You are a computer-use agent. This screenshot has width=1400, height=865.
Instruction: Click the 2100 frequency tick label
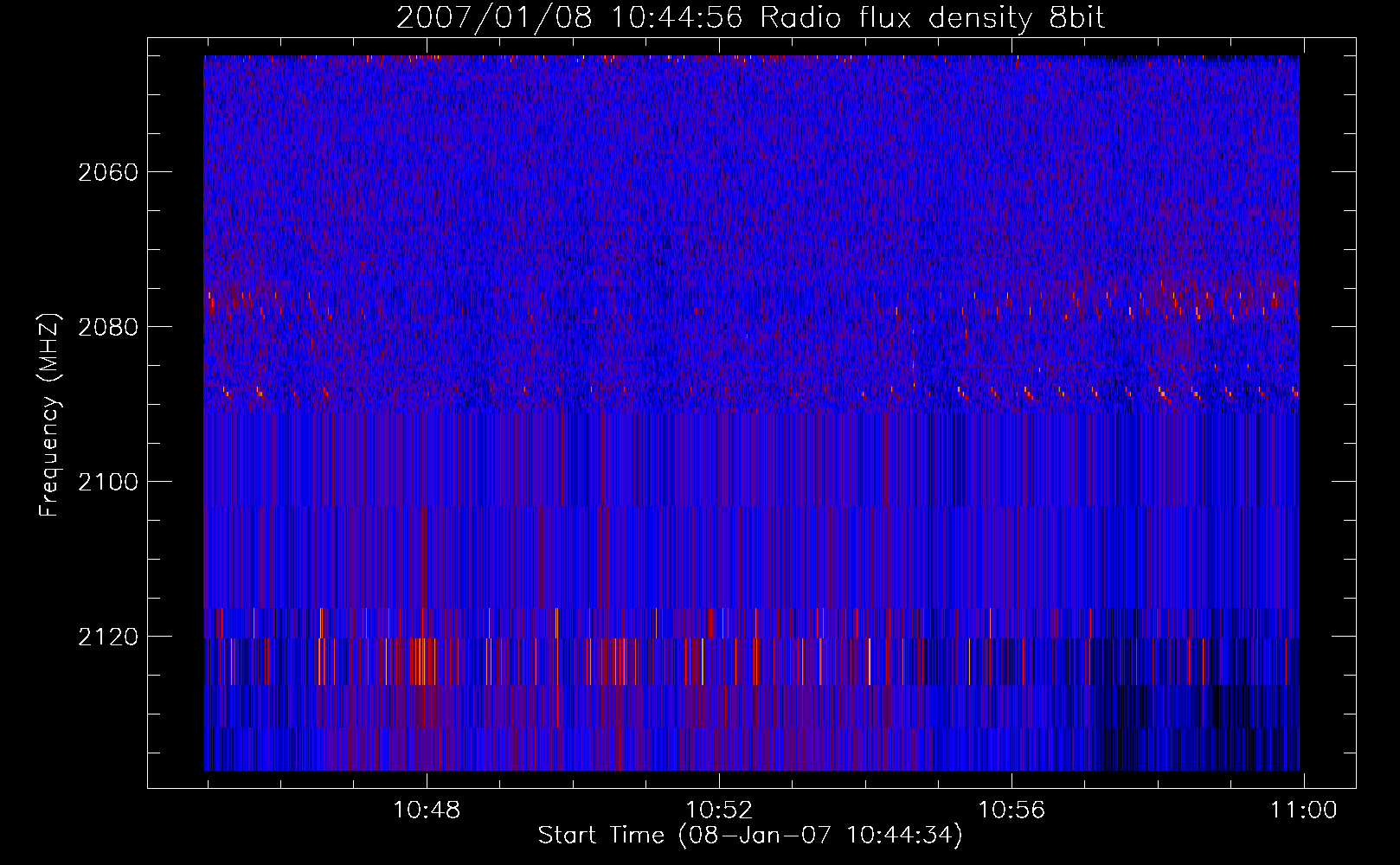[108, 482]
